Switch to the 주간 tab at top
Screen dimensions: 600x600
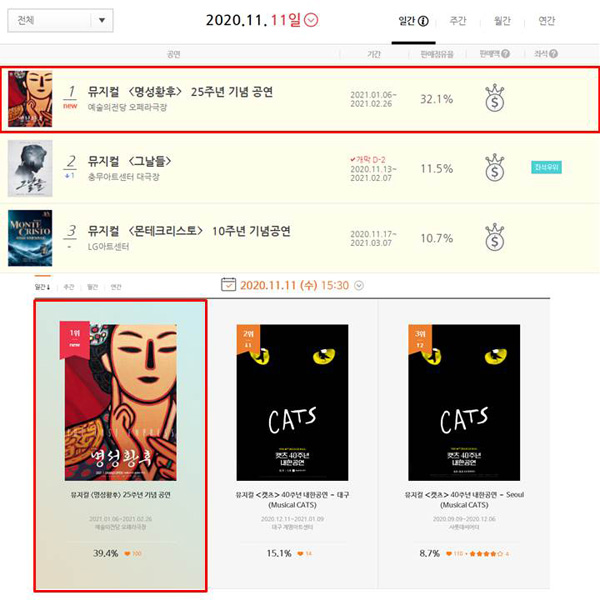(458, 21)
